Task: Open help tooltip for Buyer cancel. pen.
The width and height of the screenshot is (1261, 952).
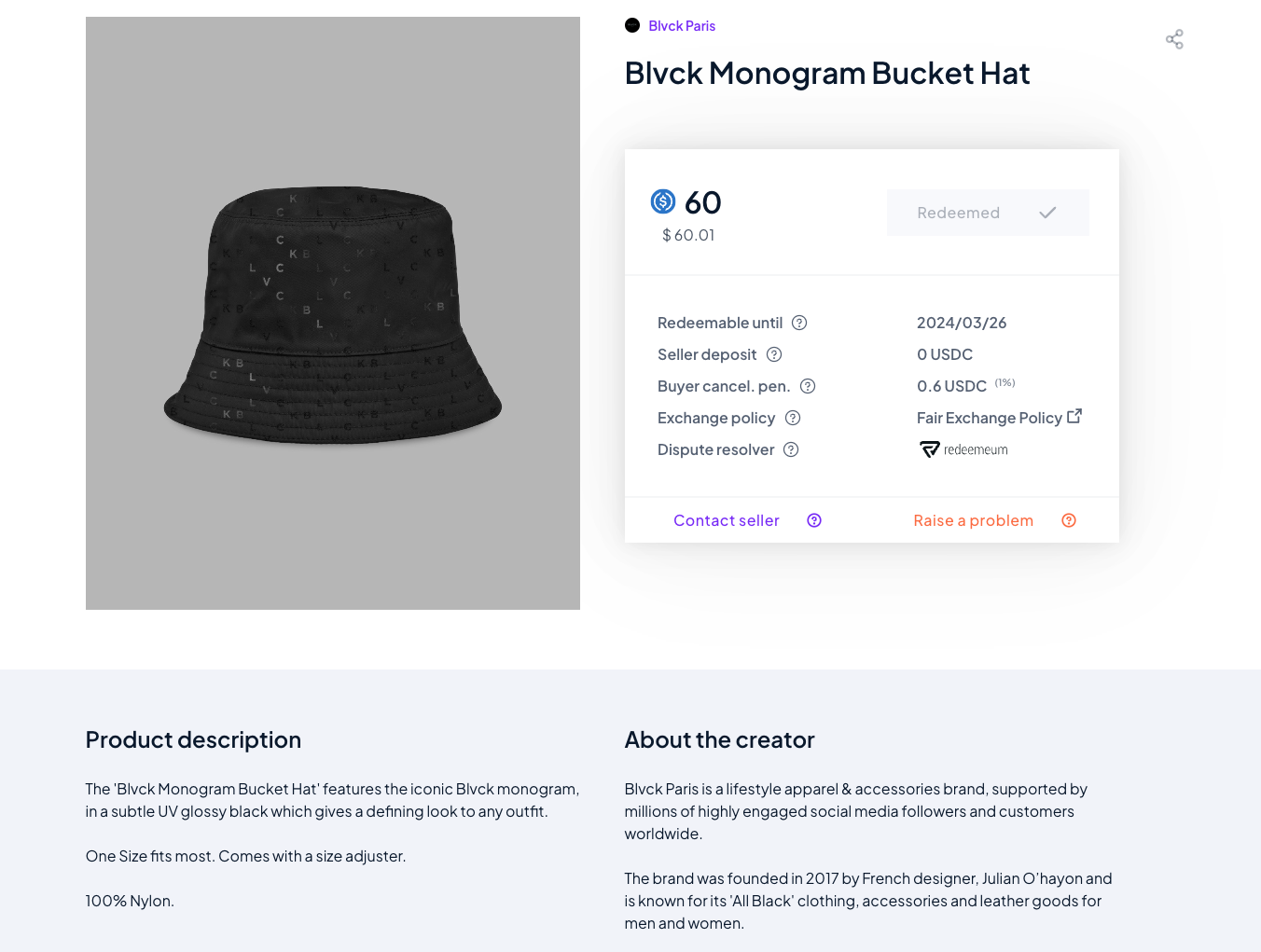Action: (x=808, y=386)
